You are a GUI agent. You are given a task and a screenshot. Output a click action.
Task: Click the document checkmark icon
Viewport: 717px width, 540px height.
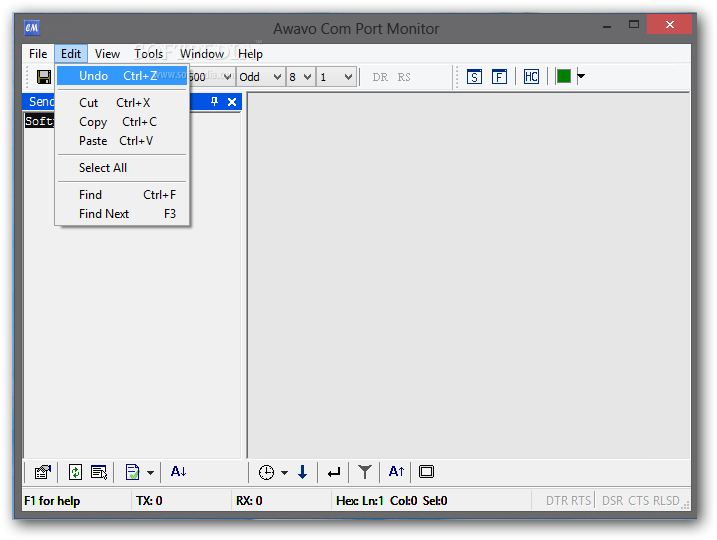(132, 472)
